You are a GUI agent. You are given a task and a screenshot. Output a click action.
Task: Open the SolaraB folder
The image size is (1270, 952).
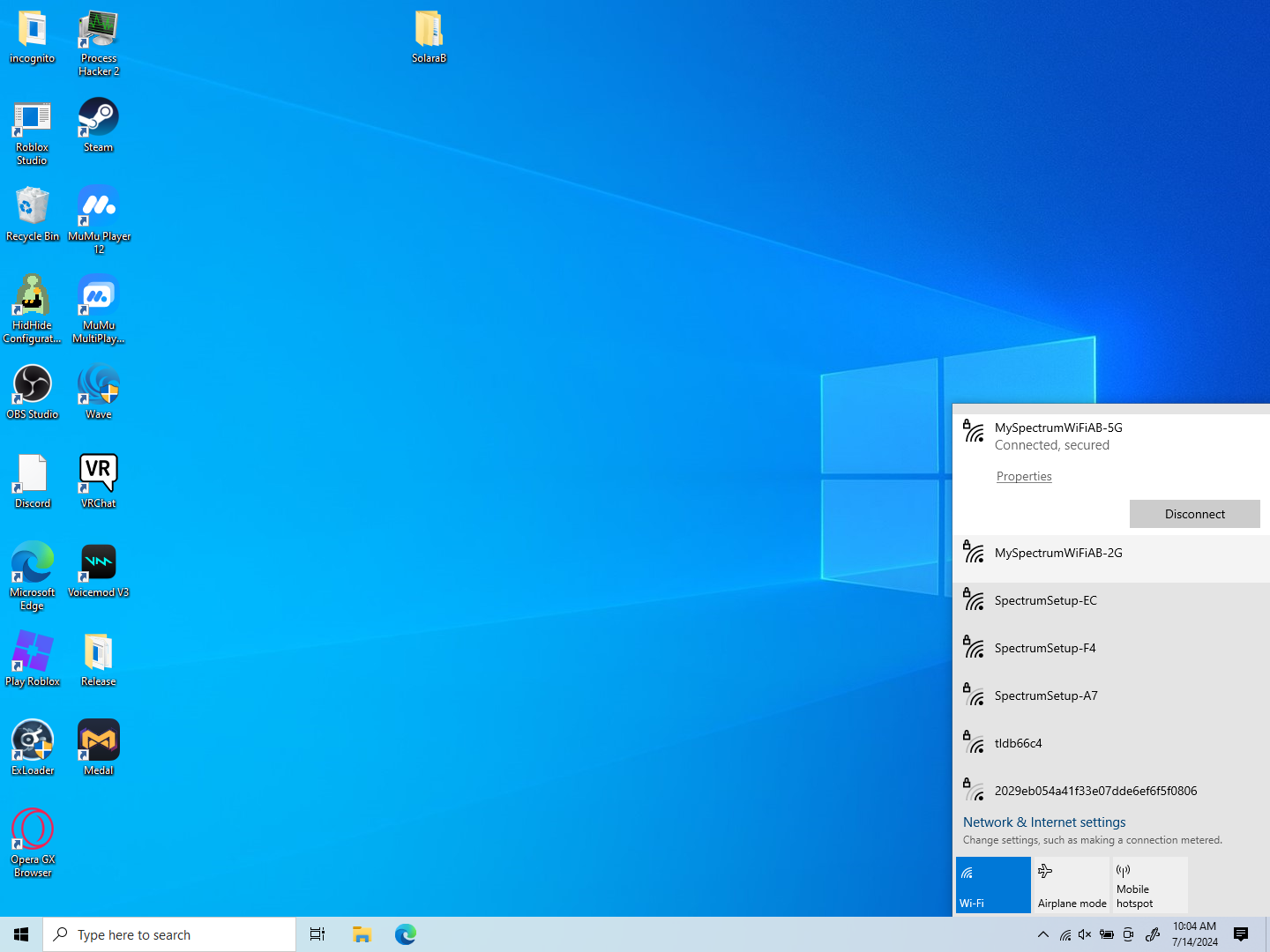point(430,38)
